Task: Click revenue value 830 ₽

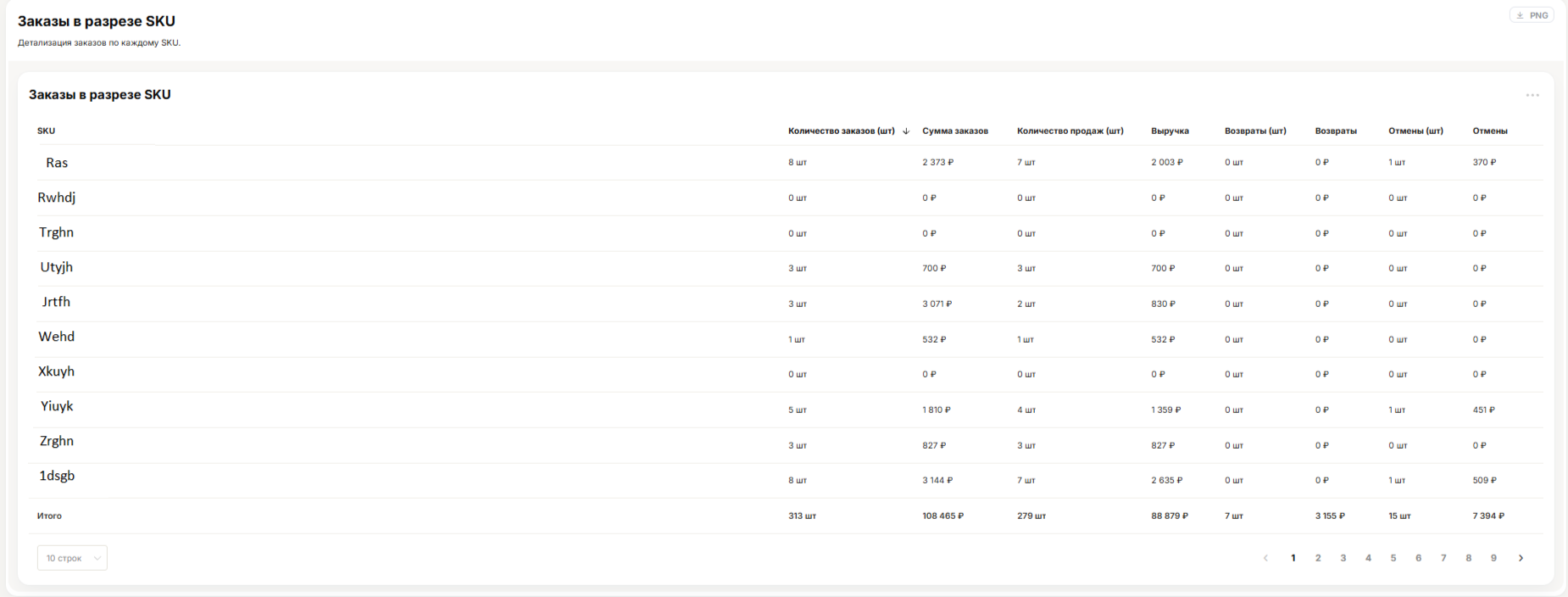Action: tap(1163, 304)
